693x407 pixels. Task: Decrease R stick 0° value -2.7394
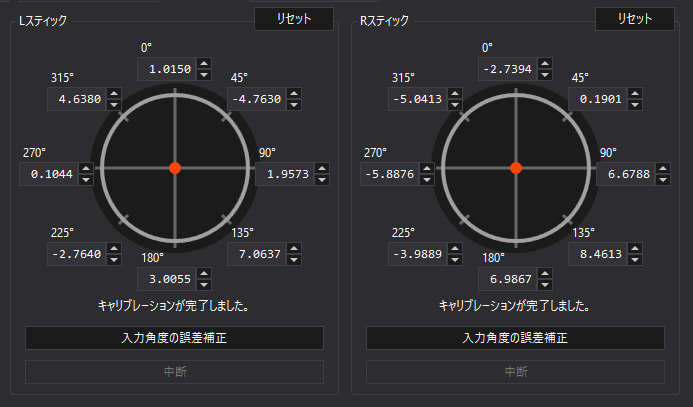[x=545, y=75]
